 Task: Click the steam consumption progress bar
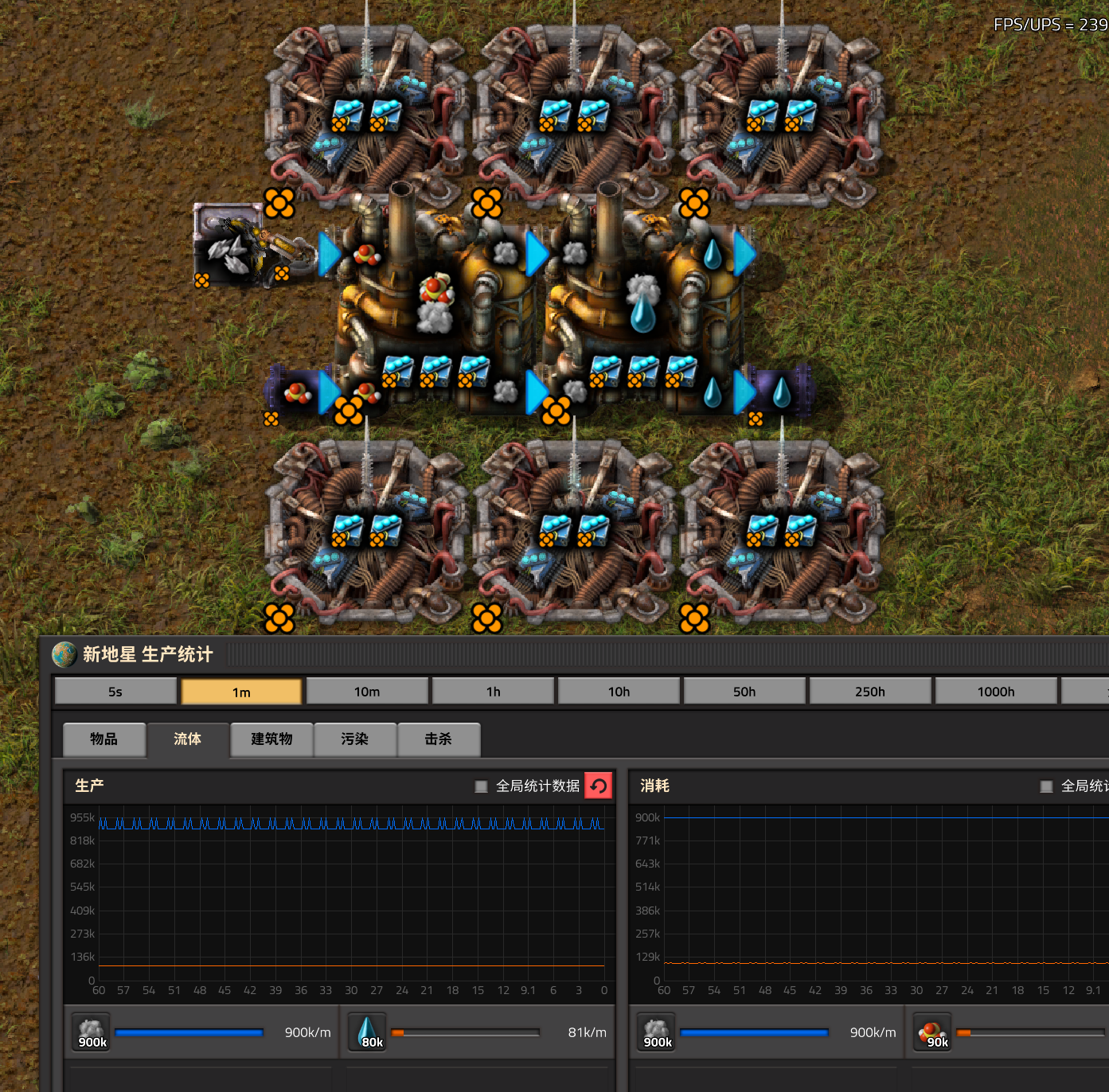click(x=754, y=1032)
